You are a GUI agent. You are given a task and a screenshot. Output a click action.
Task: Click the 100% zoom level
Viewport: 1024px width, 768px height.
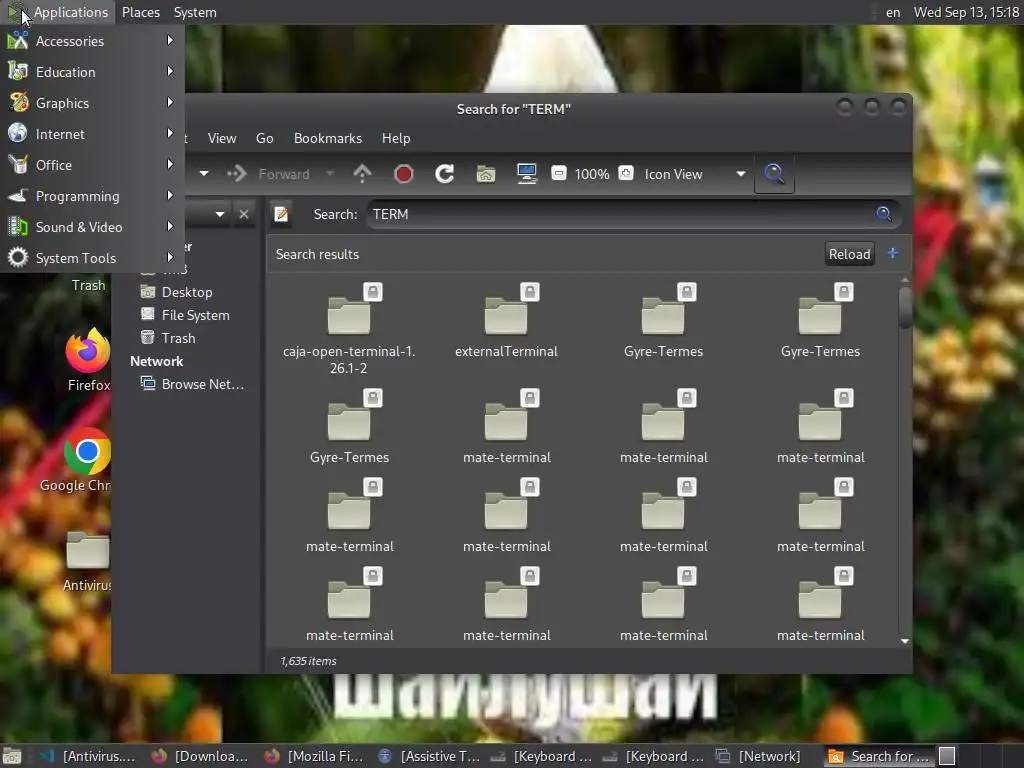coord(592,174)
